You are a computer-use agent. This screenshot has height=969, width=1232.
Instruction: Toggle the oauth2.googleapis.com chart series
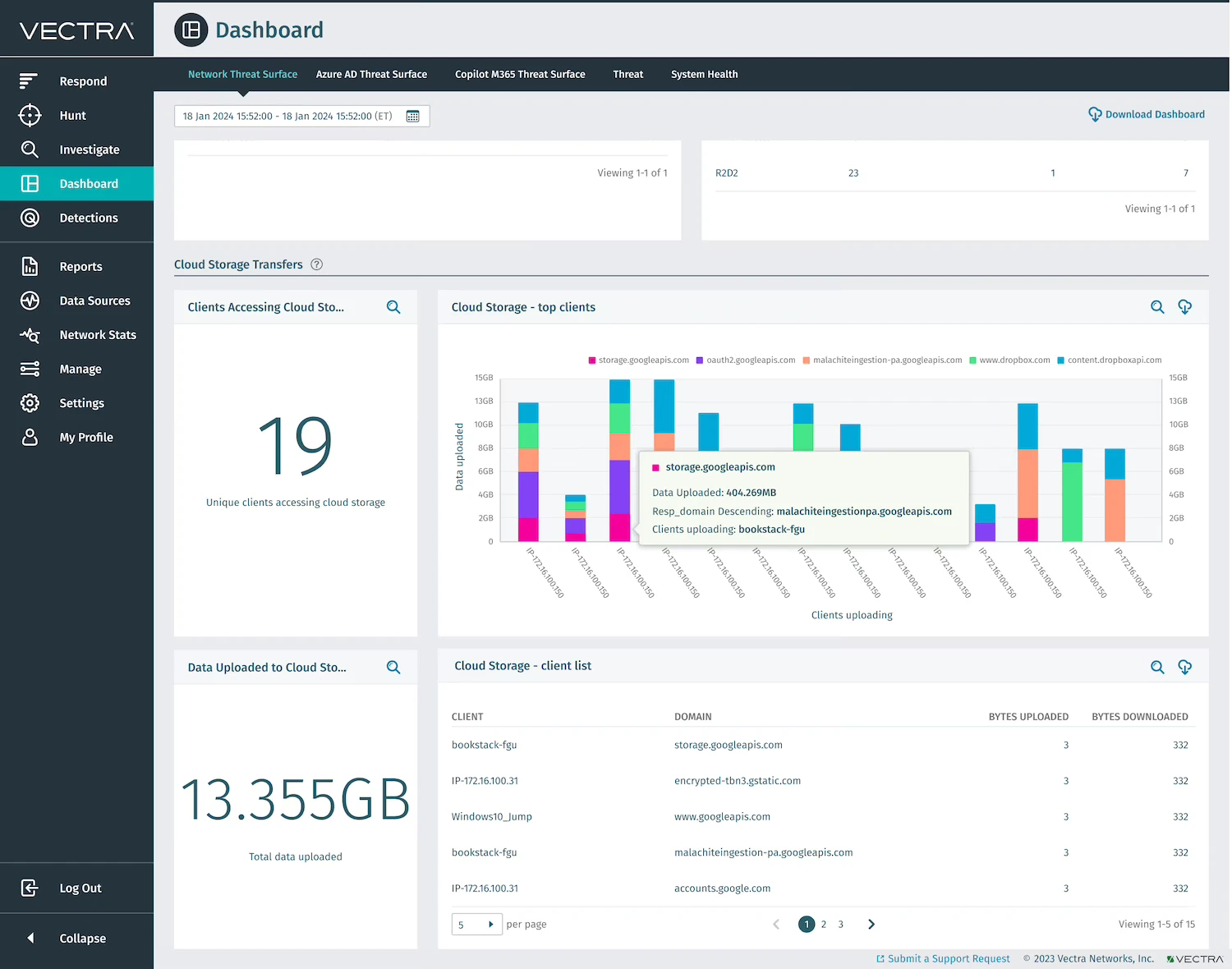click(746, 360)
